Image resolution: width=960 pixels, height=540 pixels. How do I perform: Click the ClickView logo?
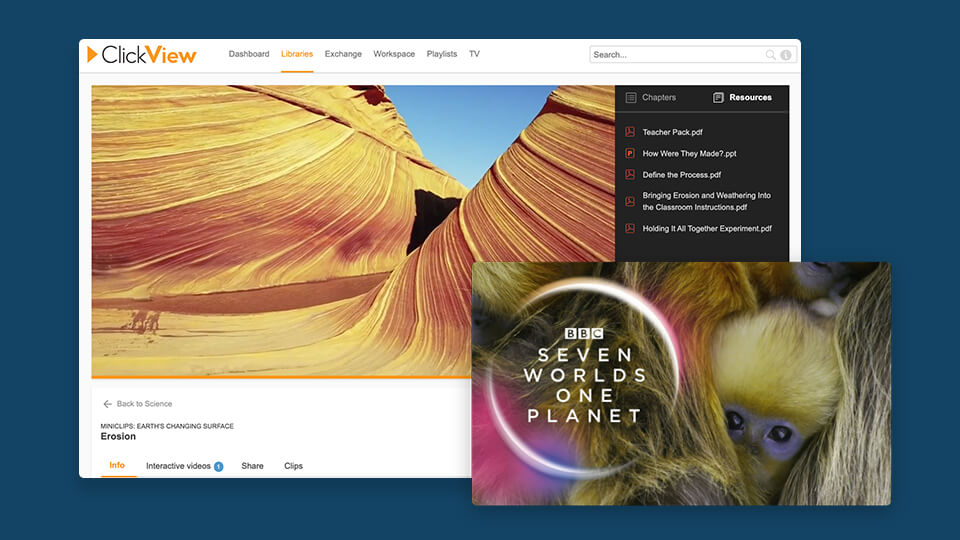[x=141, y=54]
